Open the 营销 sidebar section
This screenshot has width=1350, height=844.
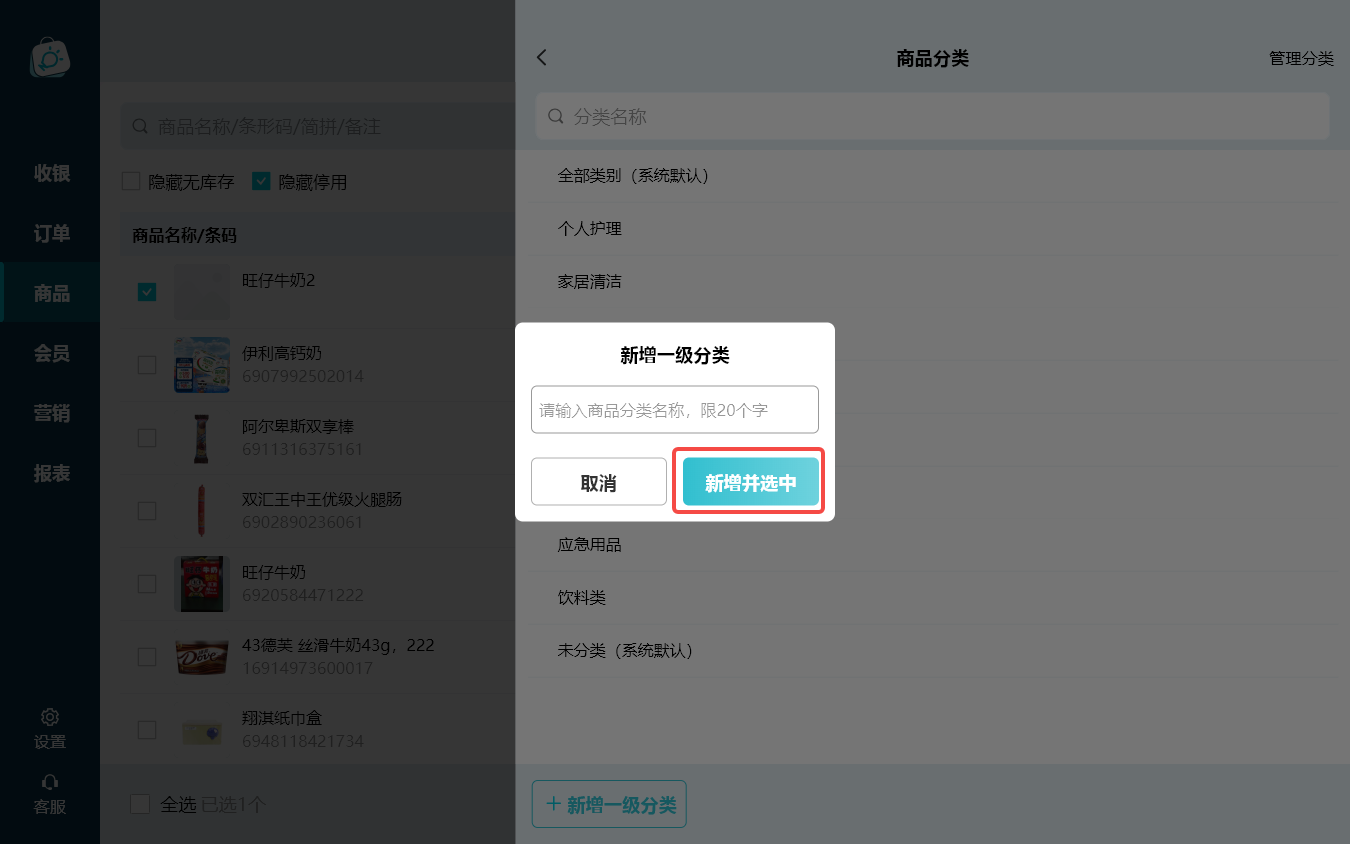click(x=52, y=413)
